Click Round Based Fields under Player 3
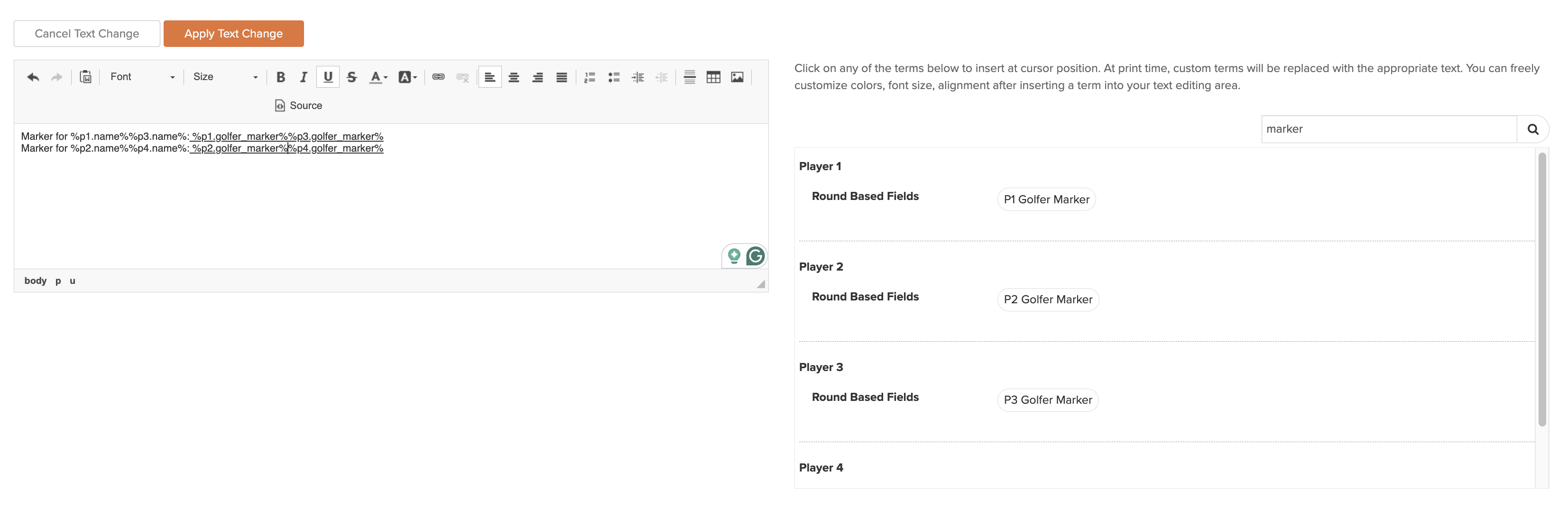Image resolution: width=1568 pixels, height=508 pixels. coord(865,397)
